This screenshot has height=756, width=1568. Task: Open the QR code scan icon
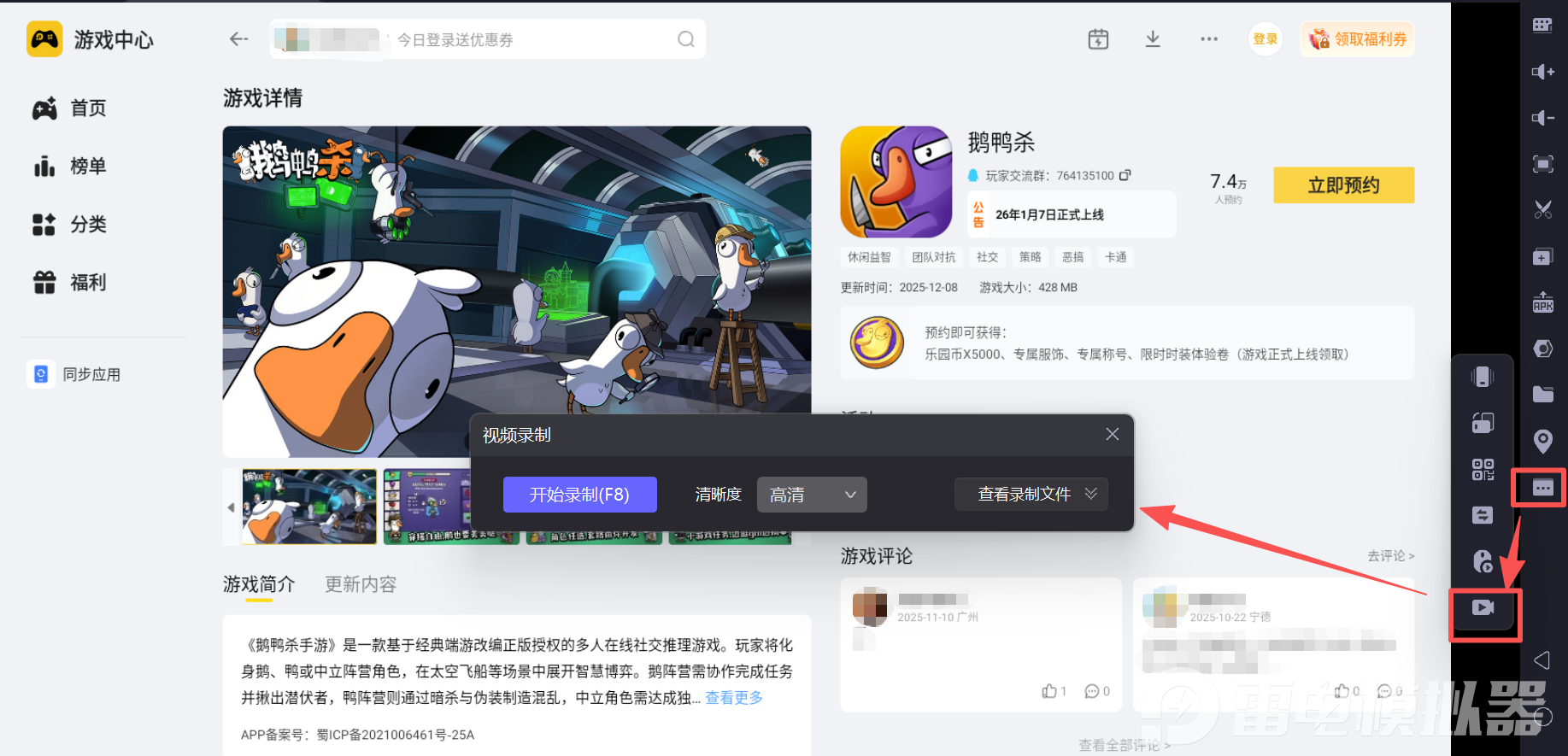pyautogui.click(x=1483, y=469)
